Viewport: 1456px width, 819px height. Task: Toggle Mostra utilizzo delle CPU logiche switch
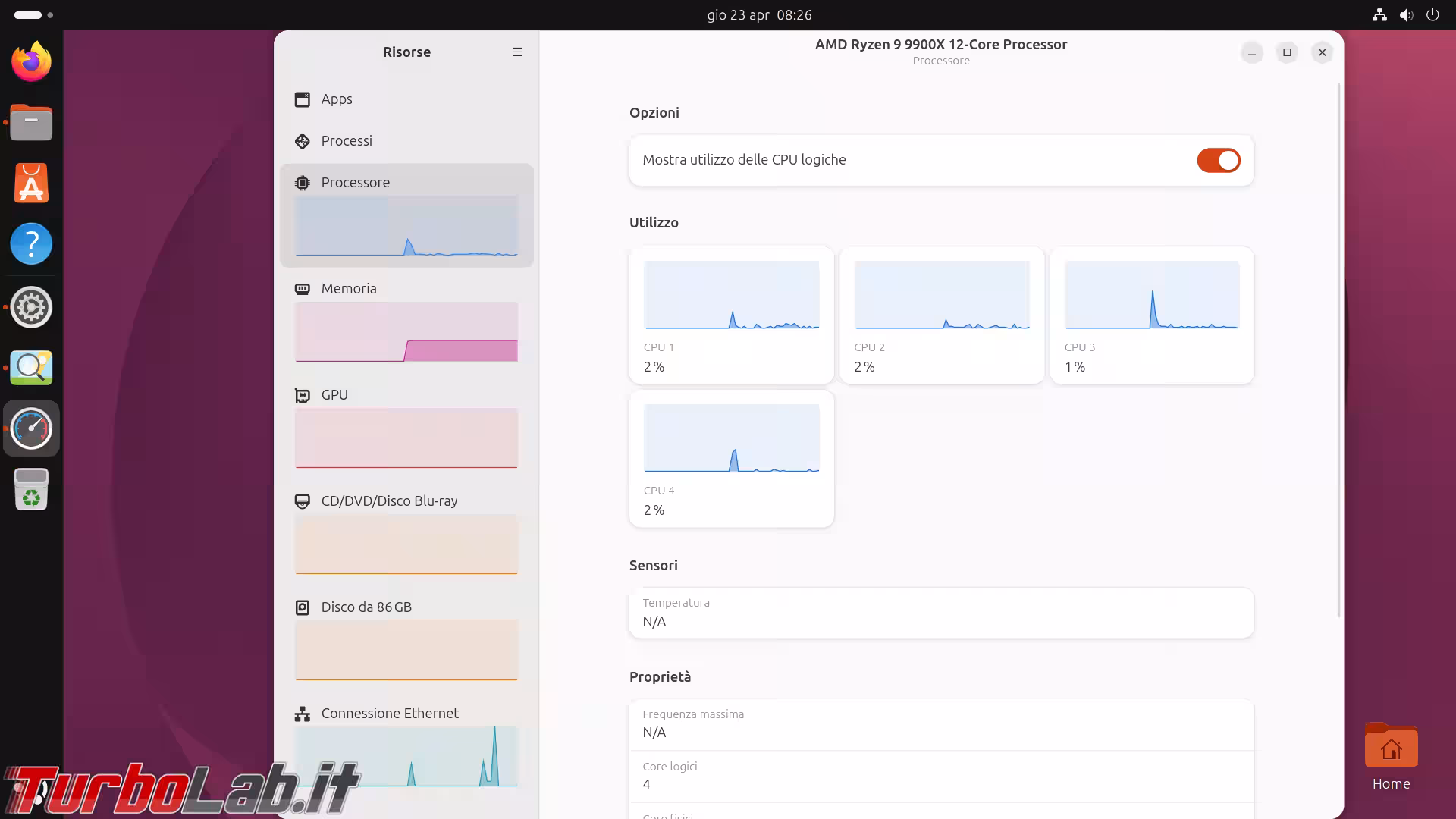[x=1218, y=160]
